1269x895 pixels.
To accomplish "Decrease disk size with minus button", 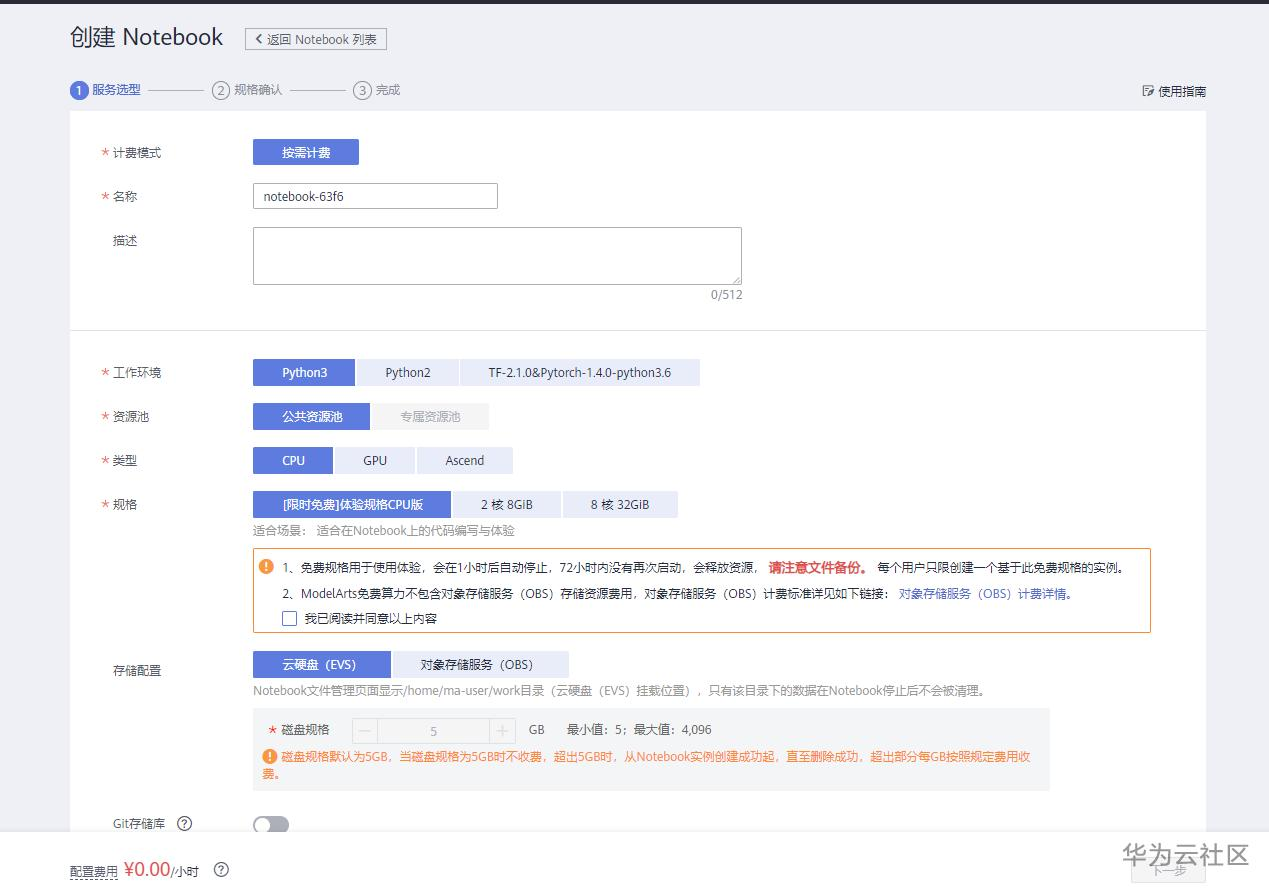I will pyautogui.click(x=365, y=731).
